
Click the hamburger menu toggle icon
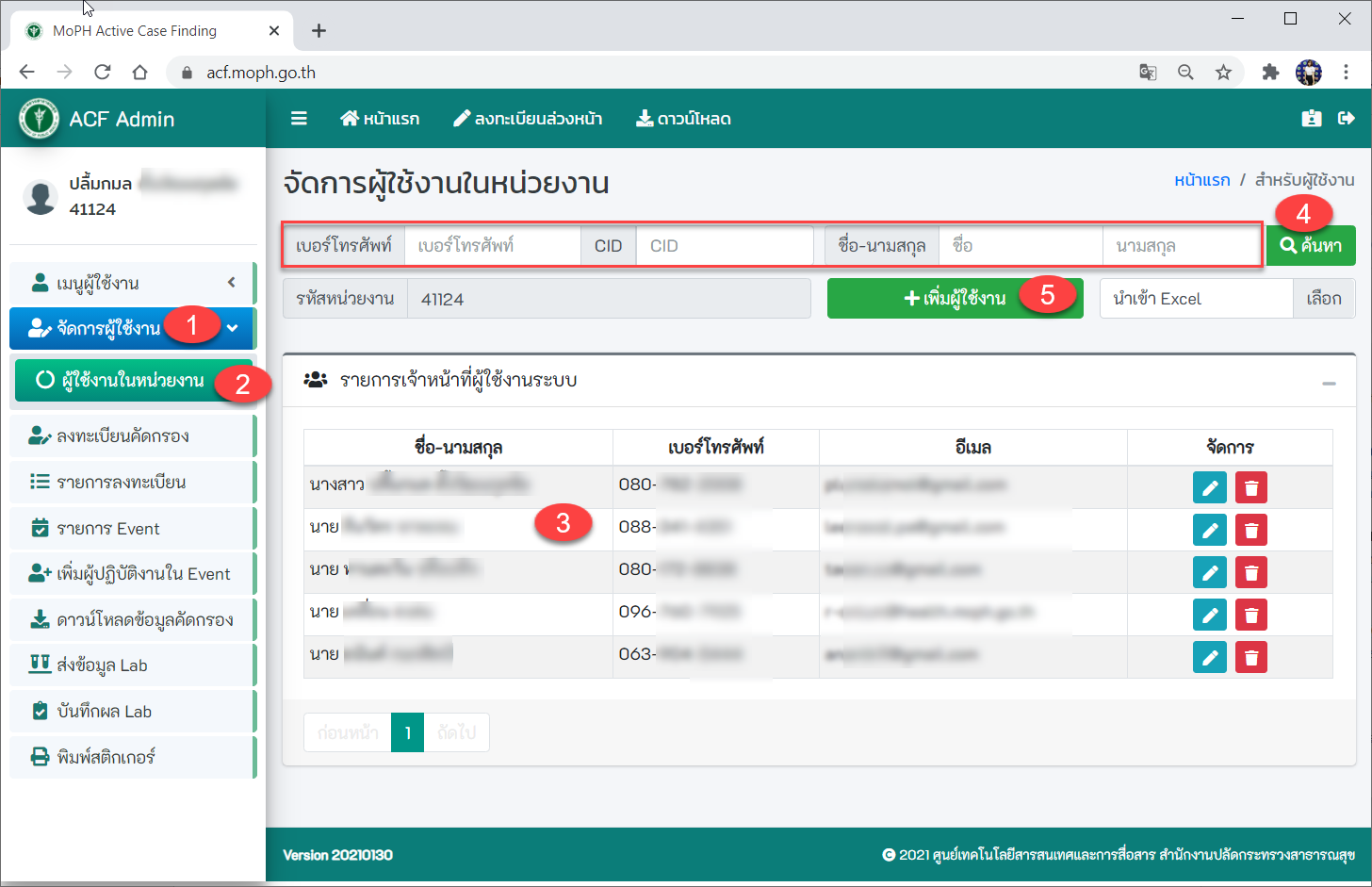click(299, 119)
